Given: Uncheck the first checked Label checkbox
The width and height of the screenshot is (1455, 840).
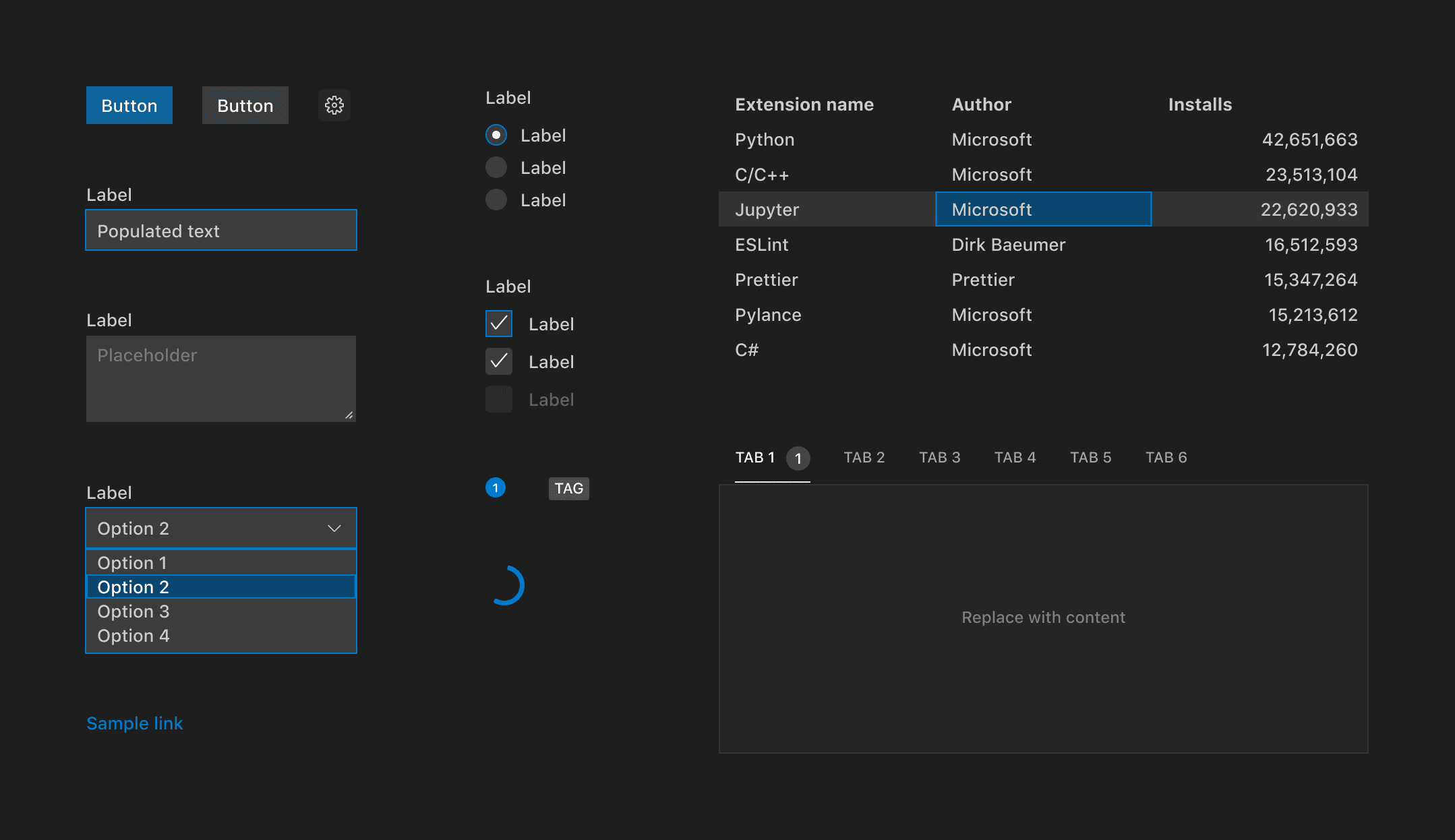Looking at the screenshot, I should click(x=498, y=324).
